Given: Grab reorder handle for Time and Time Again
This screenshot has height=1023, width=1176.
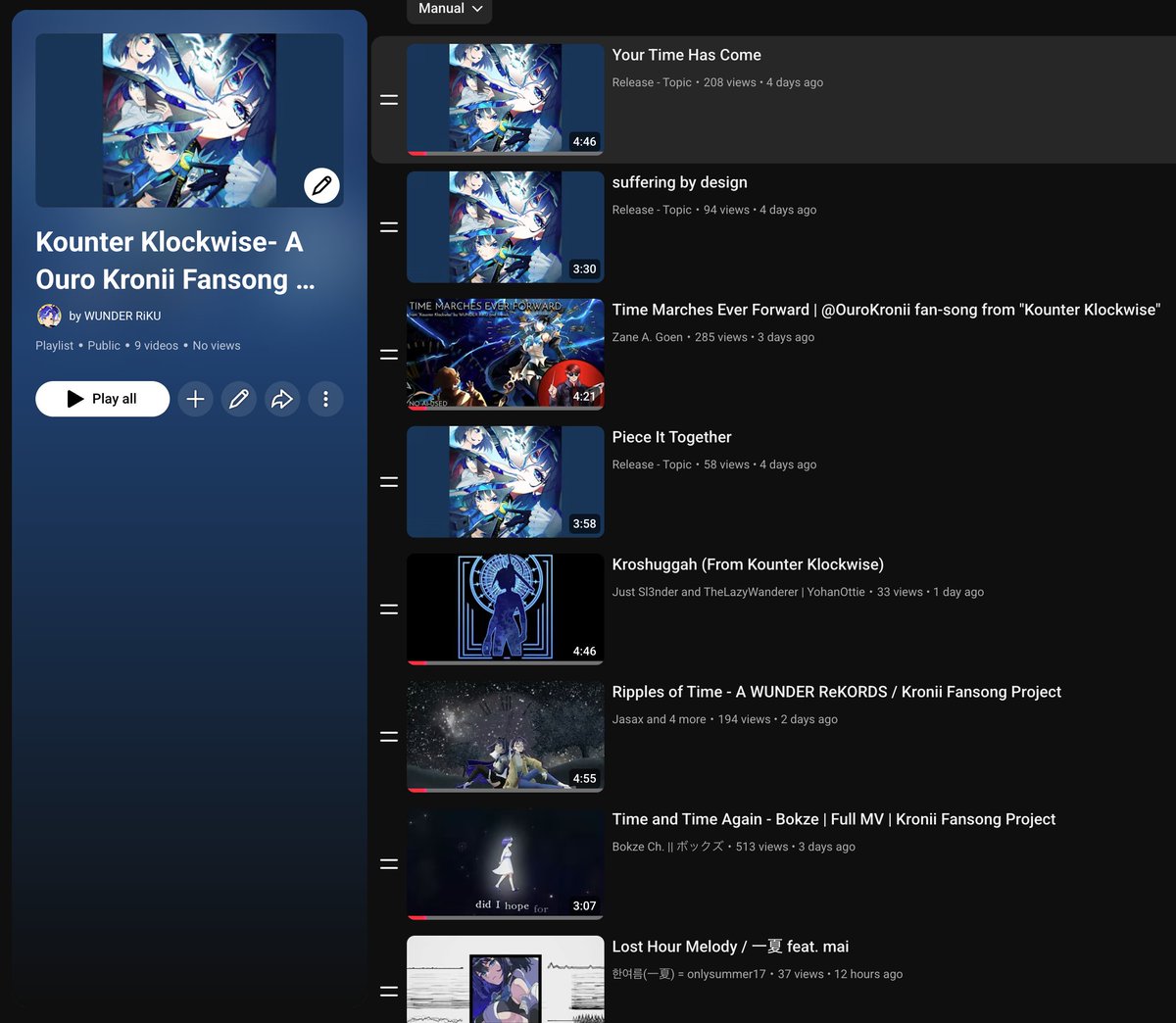Looking at the screenshot, I should [389, 864].
